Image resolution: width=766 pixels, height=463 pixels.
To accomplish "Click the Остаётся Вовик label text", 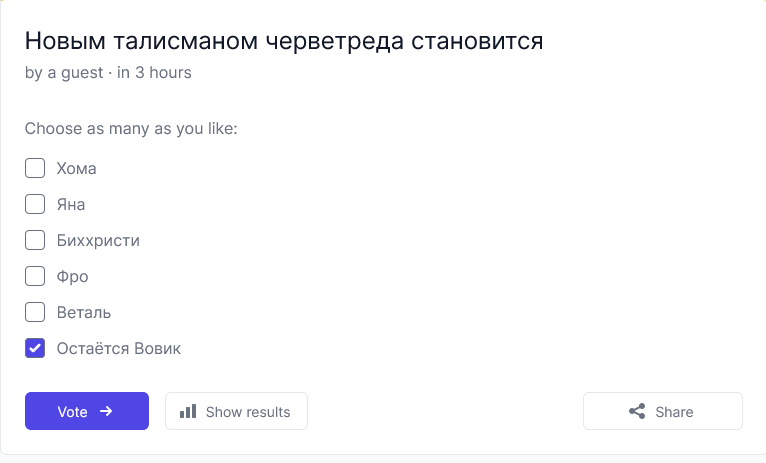I will click(x=119, y=349).
